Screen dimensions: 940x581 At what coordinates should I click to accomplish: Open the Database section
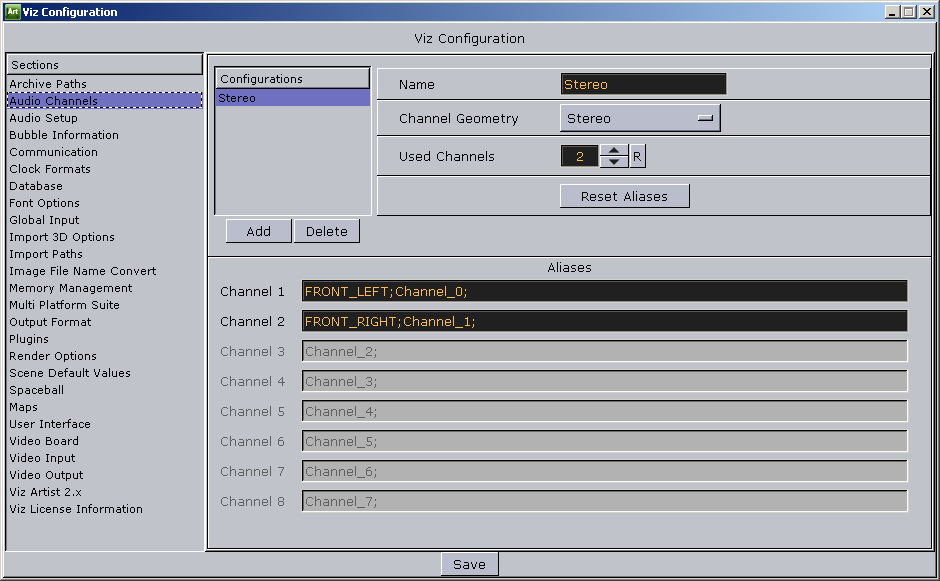tap(35, 185)
